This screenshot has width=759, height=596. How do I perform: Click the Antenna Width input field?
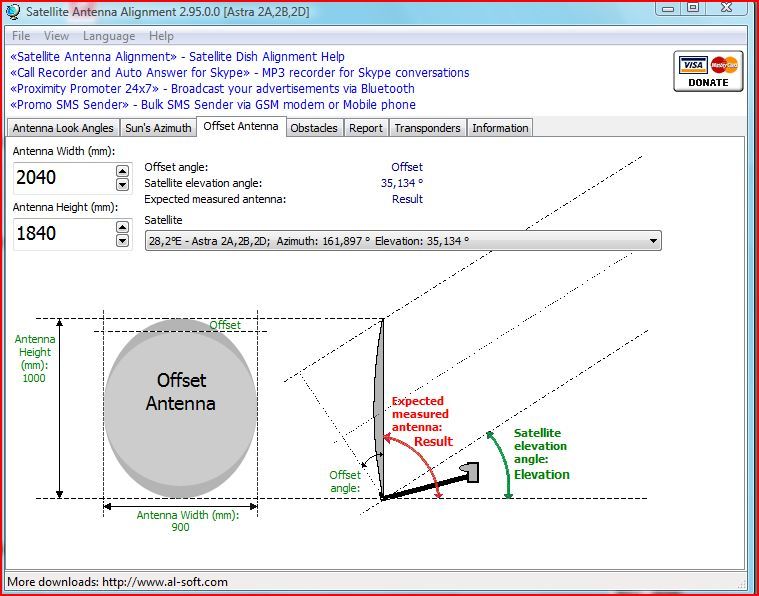pyautogui.click(x=64, y=178)
